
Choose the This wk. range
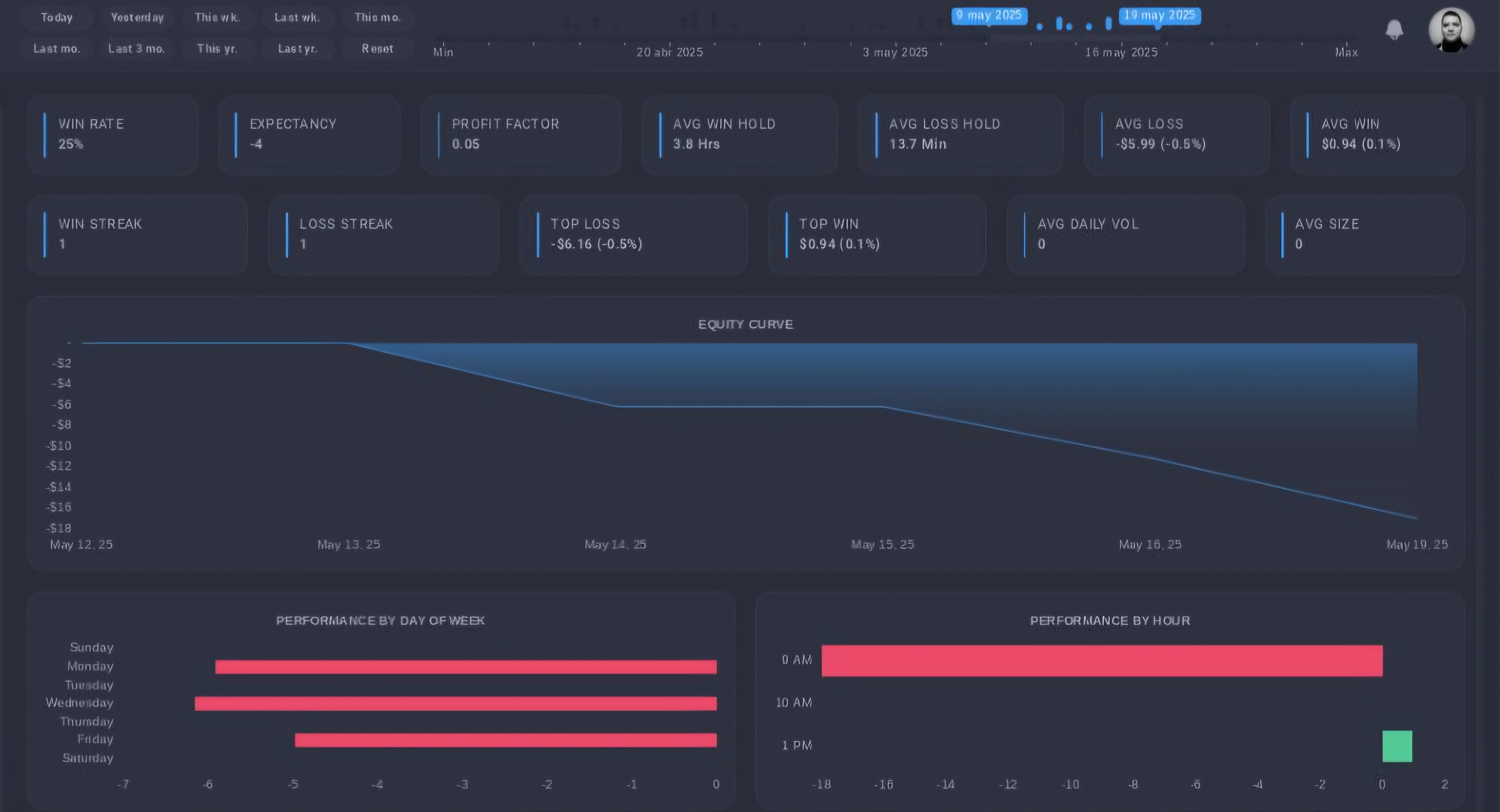coord(217,17)
